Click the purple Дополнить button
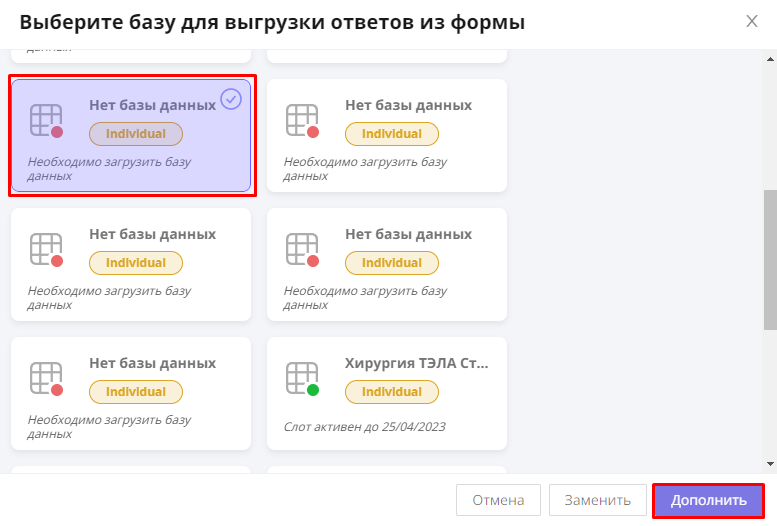 tap(708, 500)
